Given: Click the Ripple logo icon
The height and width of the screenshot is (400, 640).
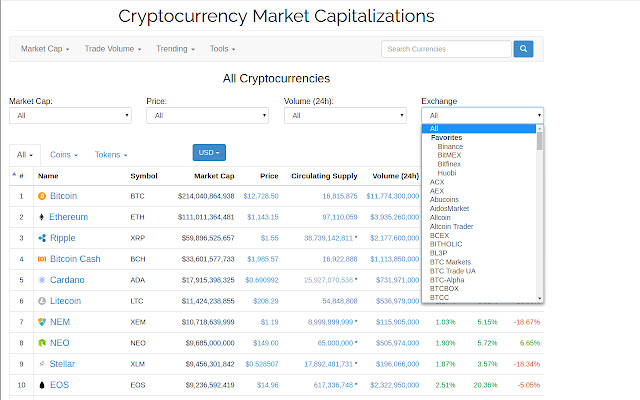Looking at the screenshot, I should (42, 238).
